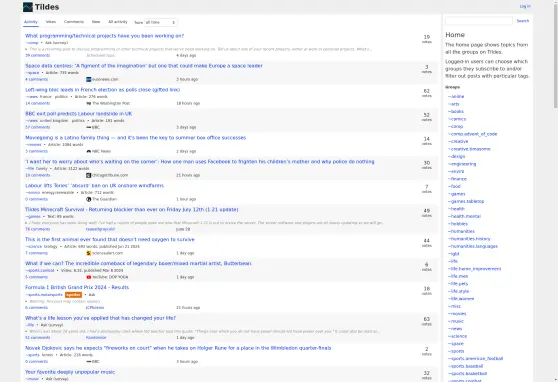Open Left-wing bloc French election article
Image resolution: width=558 pixels, height=382 pixels.
[102, 90]
